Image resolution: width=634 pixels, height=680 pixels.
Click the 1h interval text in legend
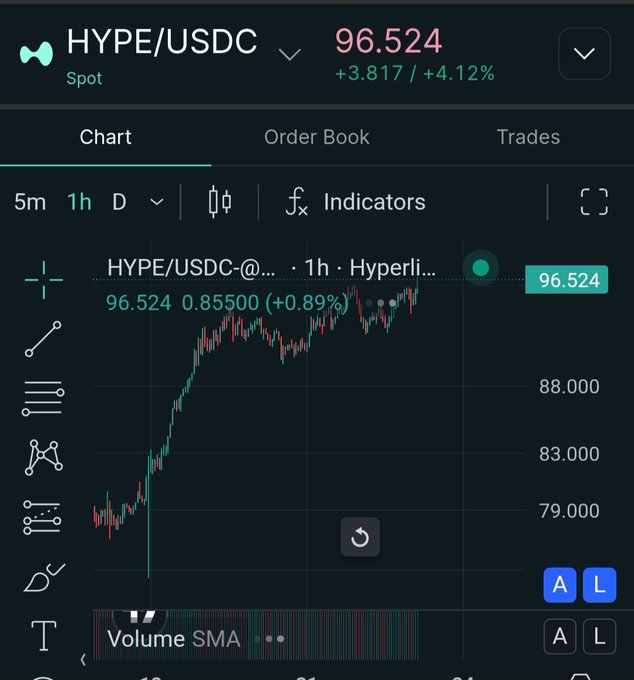(x=317, y=268)
